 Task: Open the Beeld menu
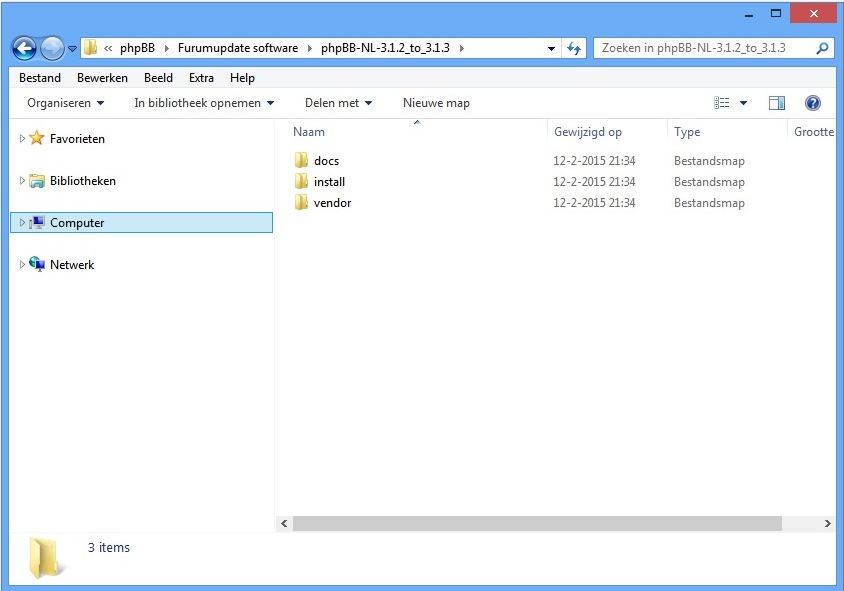[x=158, y=78]
